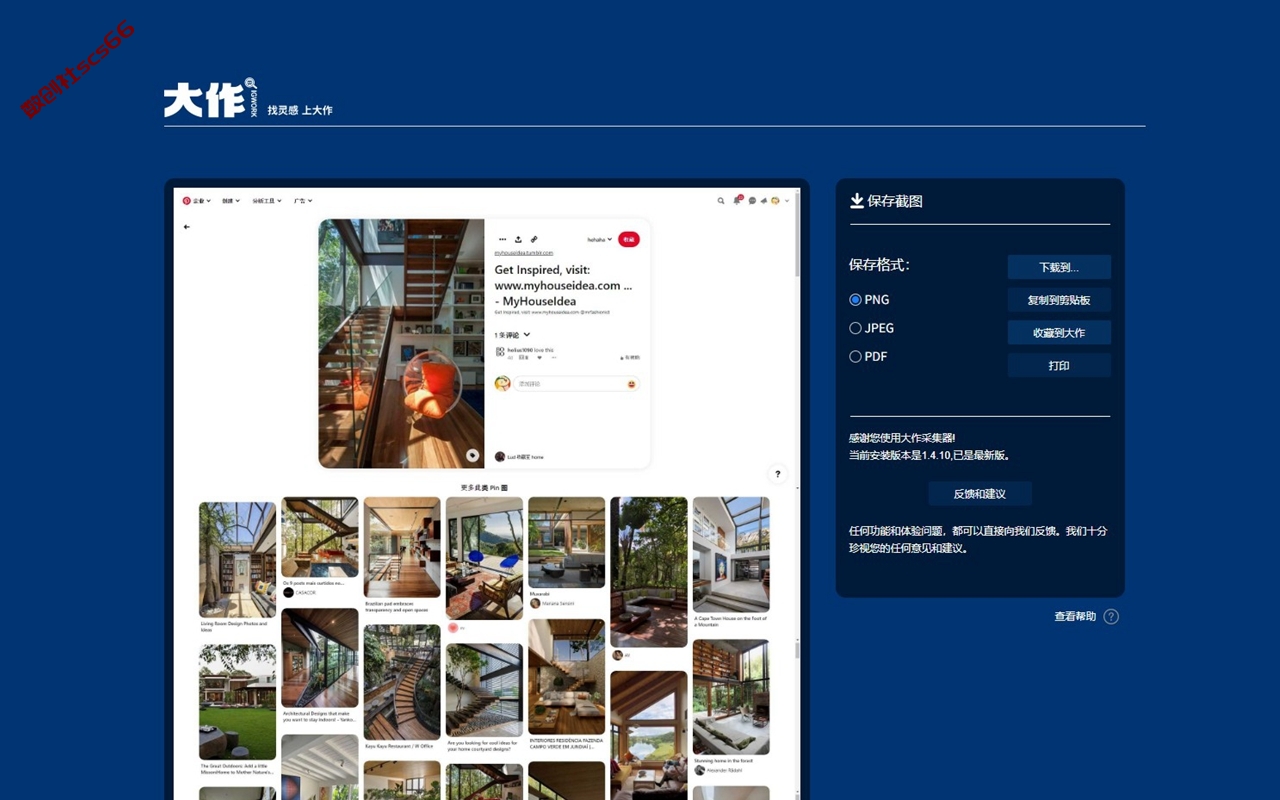Open the hohaha board dropdown
Viewport: 1280px width, 800px height.
point(600,239)
